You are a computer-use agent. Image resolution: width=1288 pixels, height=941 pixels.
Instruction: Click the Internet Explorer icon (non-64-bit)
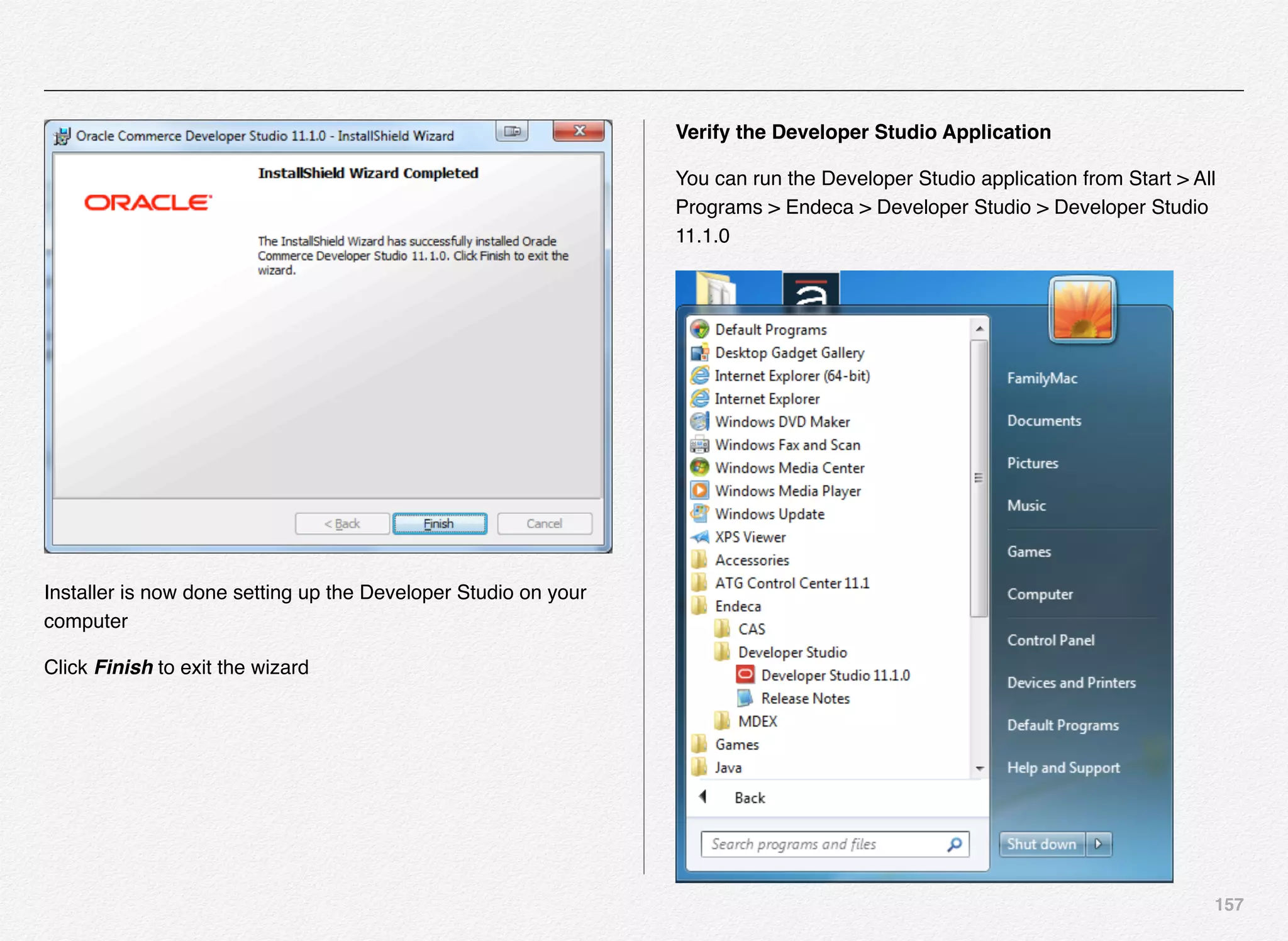[699, 398]
